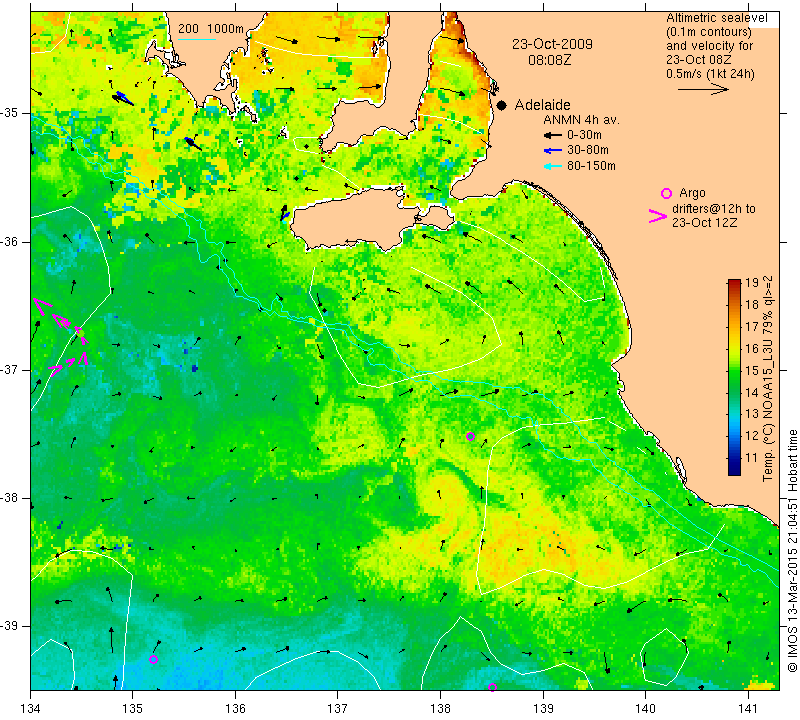
Task: Click the '0-30m' depth label
Action: 584,135
